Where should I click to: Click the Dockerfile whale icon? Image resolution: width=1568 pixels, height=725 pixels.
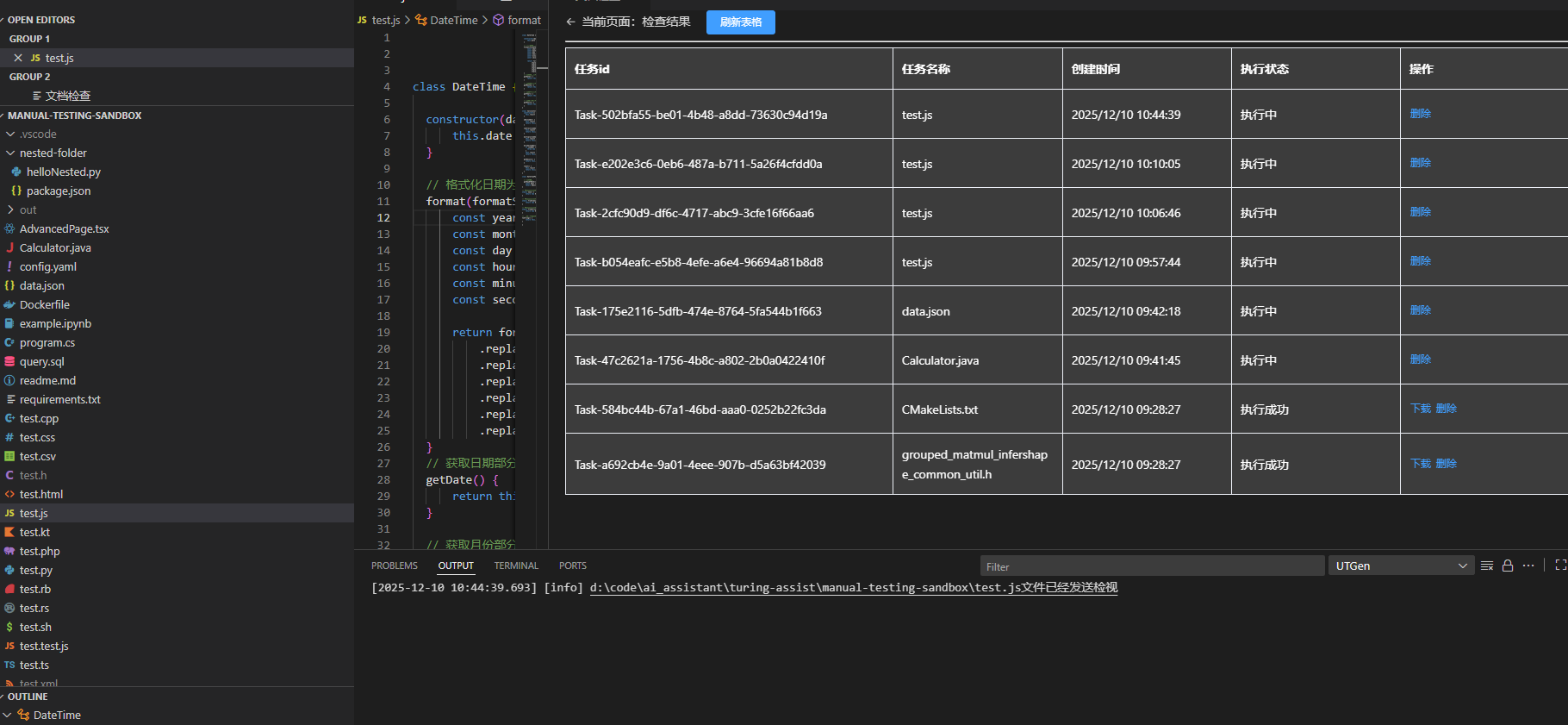pos(9,304)
